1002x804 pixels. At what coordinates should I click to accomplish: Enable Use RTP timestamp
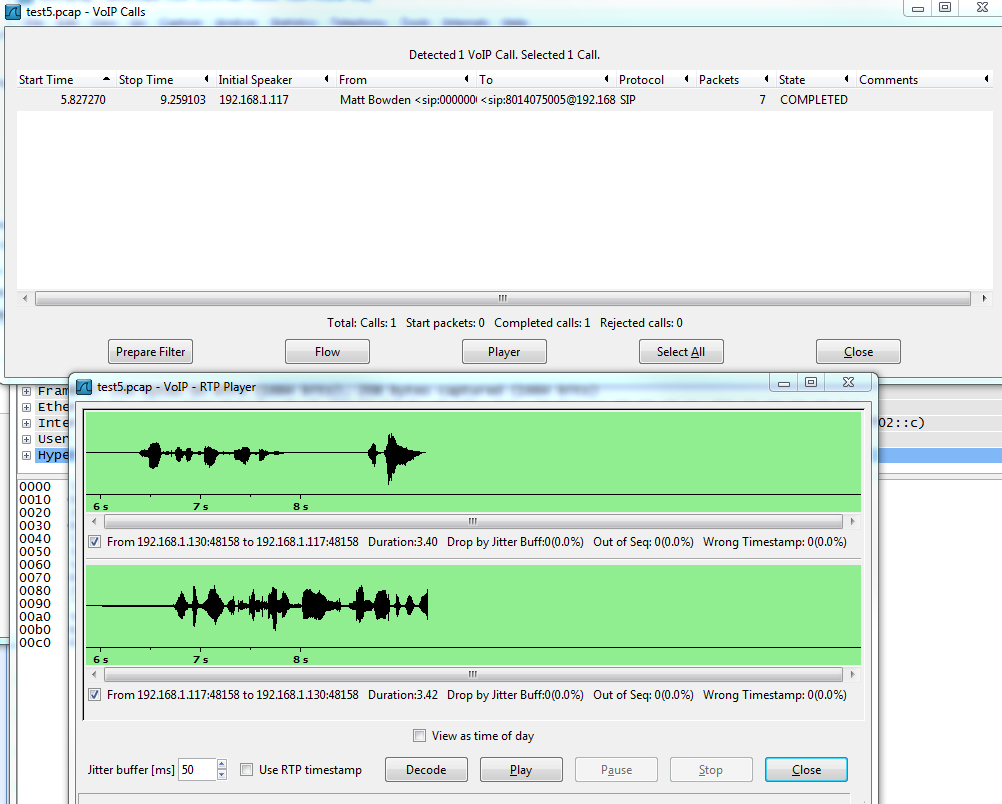(245, 769)
